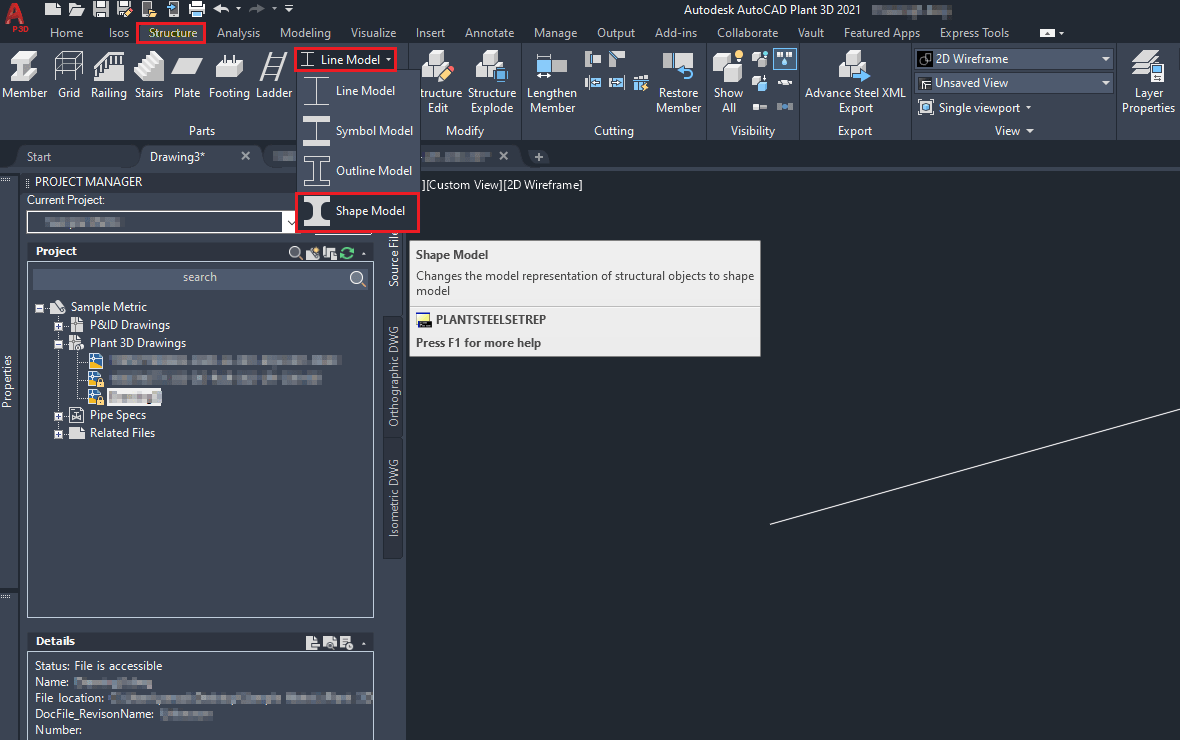Click the Grid tool icon

click(x=68, y=75)
